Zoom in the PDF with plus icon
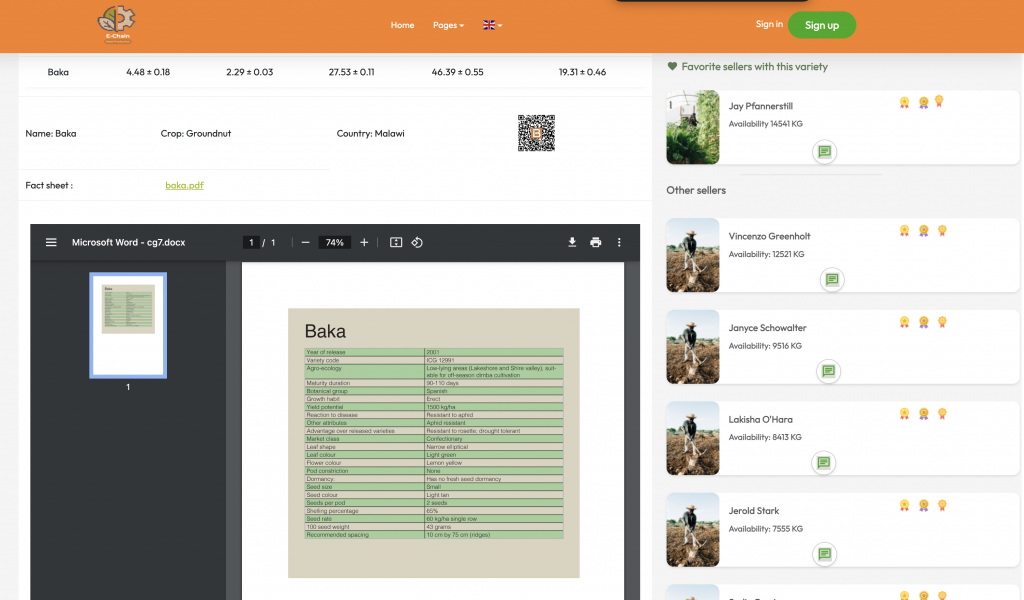 (364, 242)
